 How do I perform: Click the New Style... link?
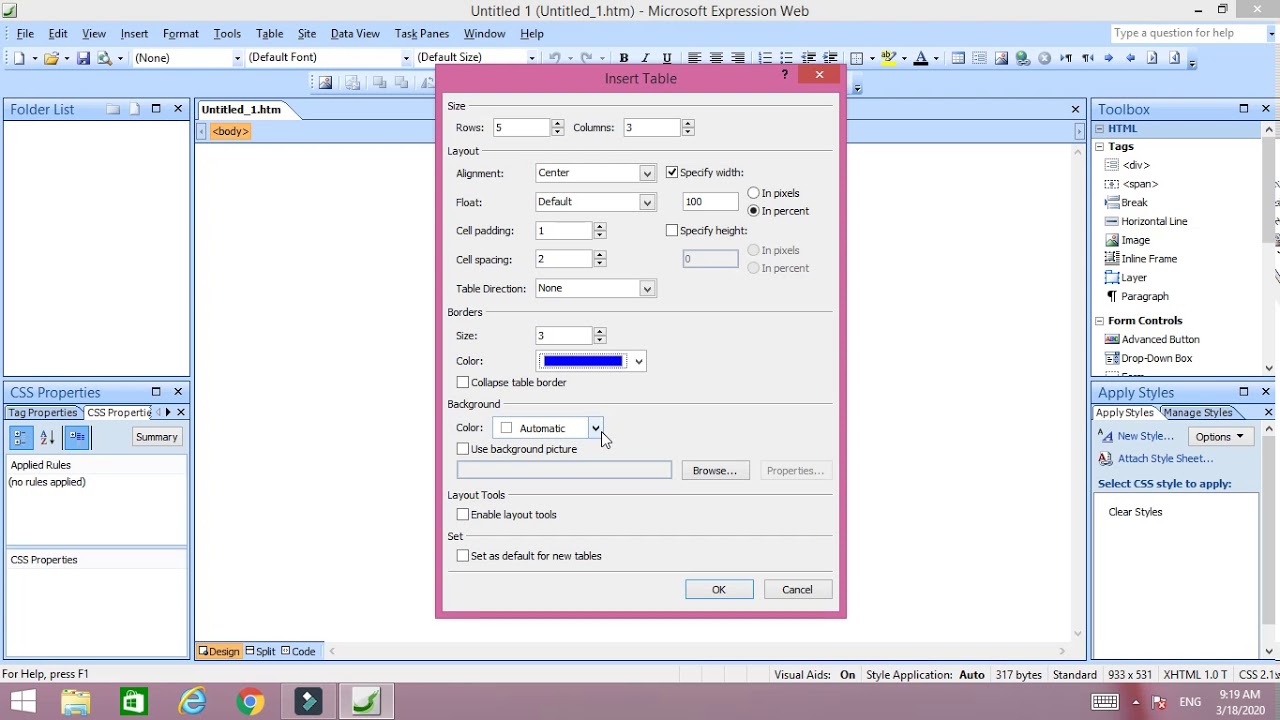(1145, 436)
